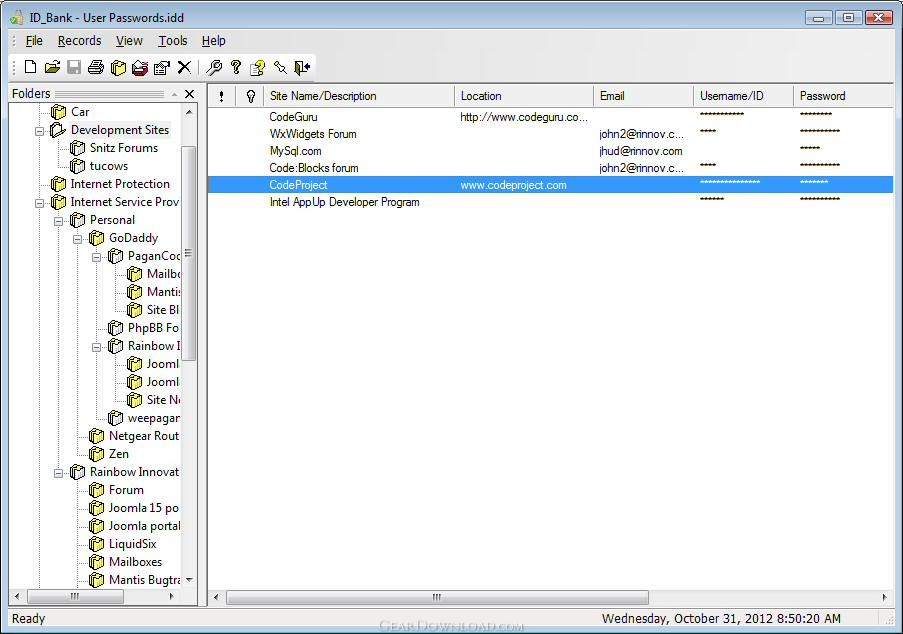Close the Folders pane

pyautogui.click(x=189, y=94)
